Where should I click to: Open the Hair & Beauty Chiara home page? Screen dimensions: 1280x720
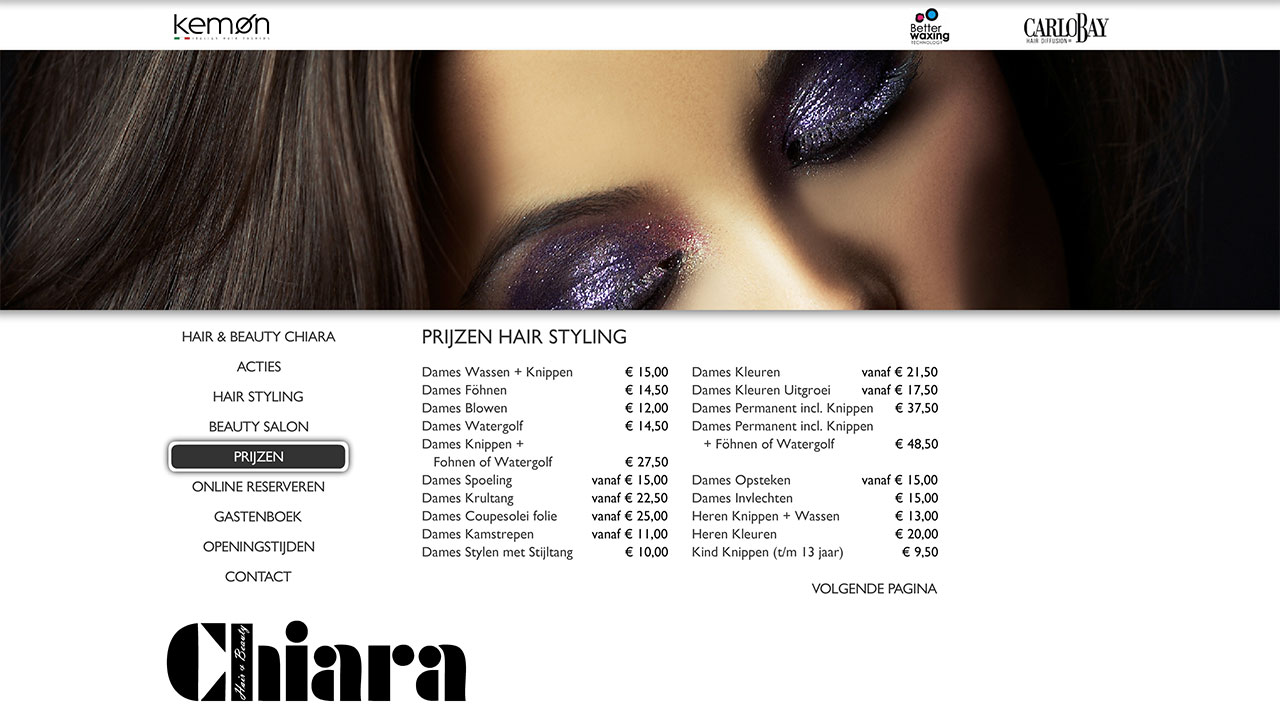click(258, 337)
